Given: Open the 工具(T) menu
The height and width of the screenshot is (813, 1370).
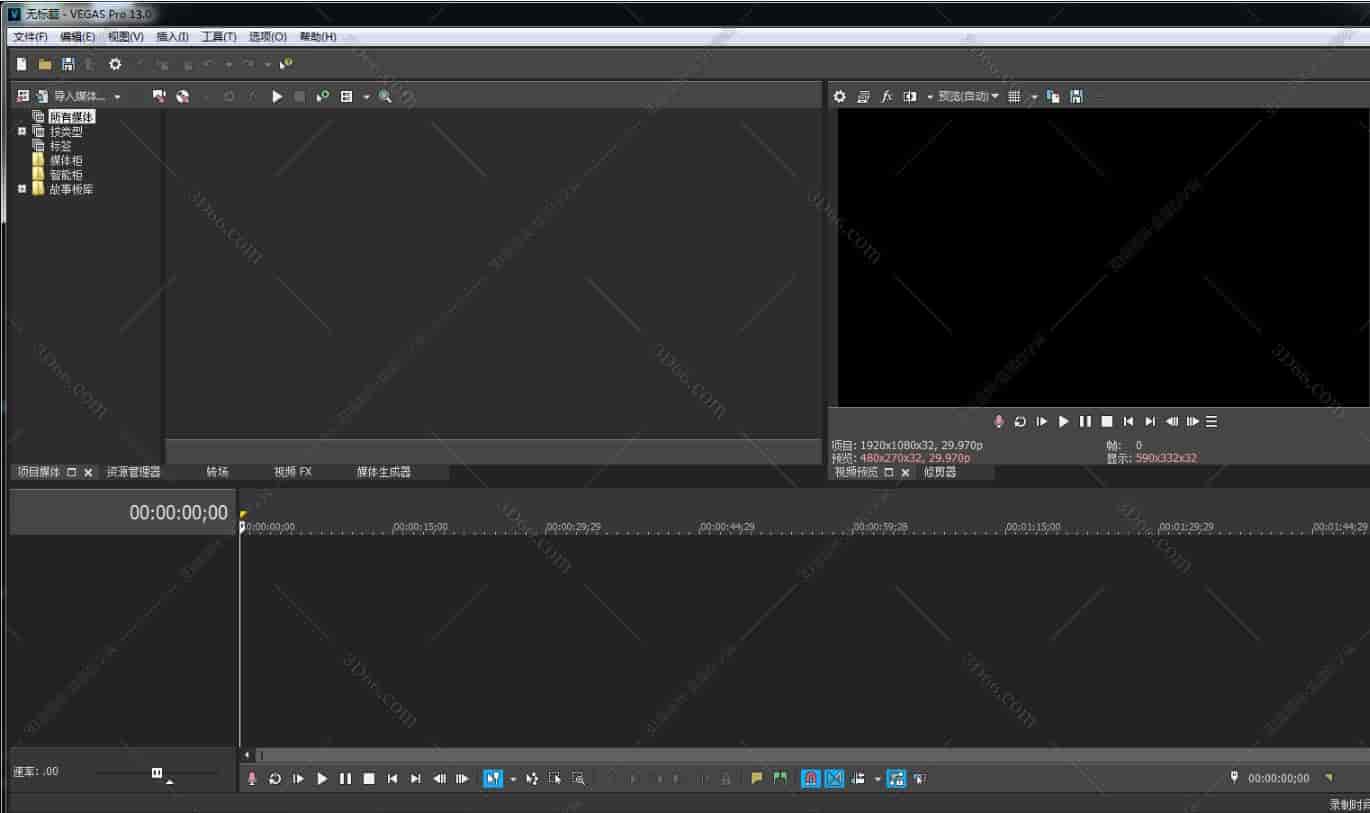Looking at the screenshot, I should click(x=218, y=37).
